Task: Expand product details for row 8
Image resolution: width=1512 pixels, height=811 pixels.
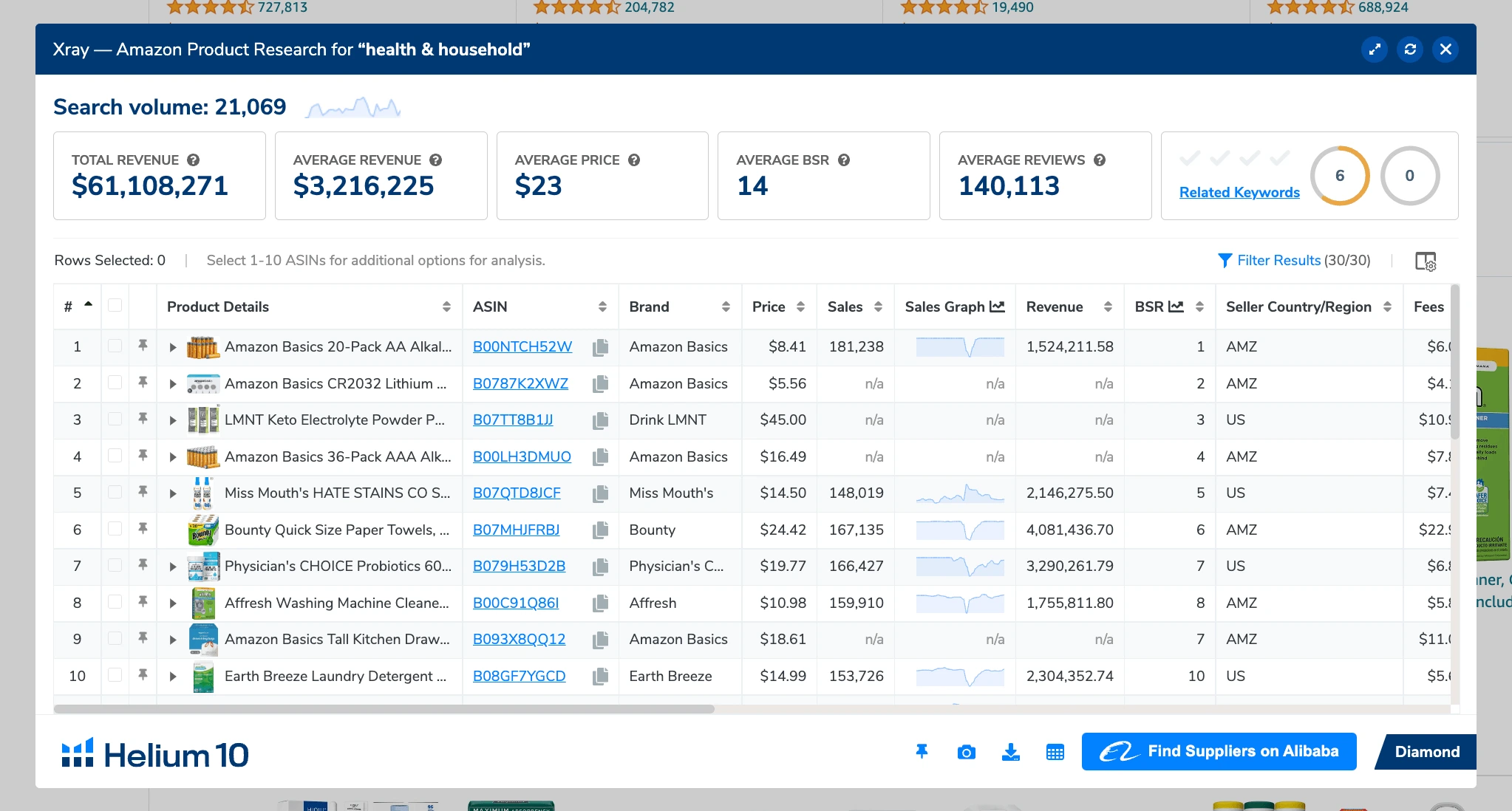Action: coord(175,602)
